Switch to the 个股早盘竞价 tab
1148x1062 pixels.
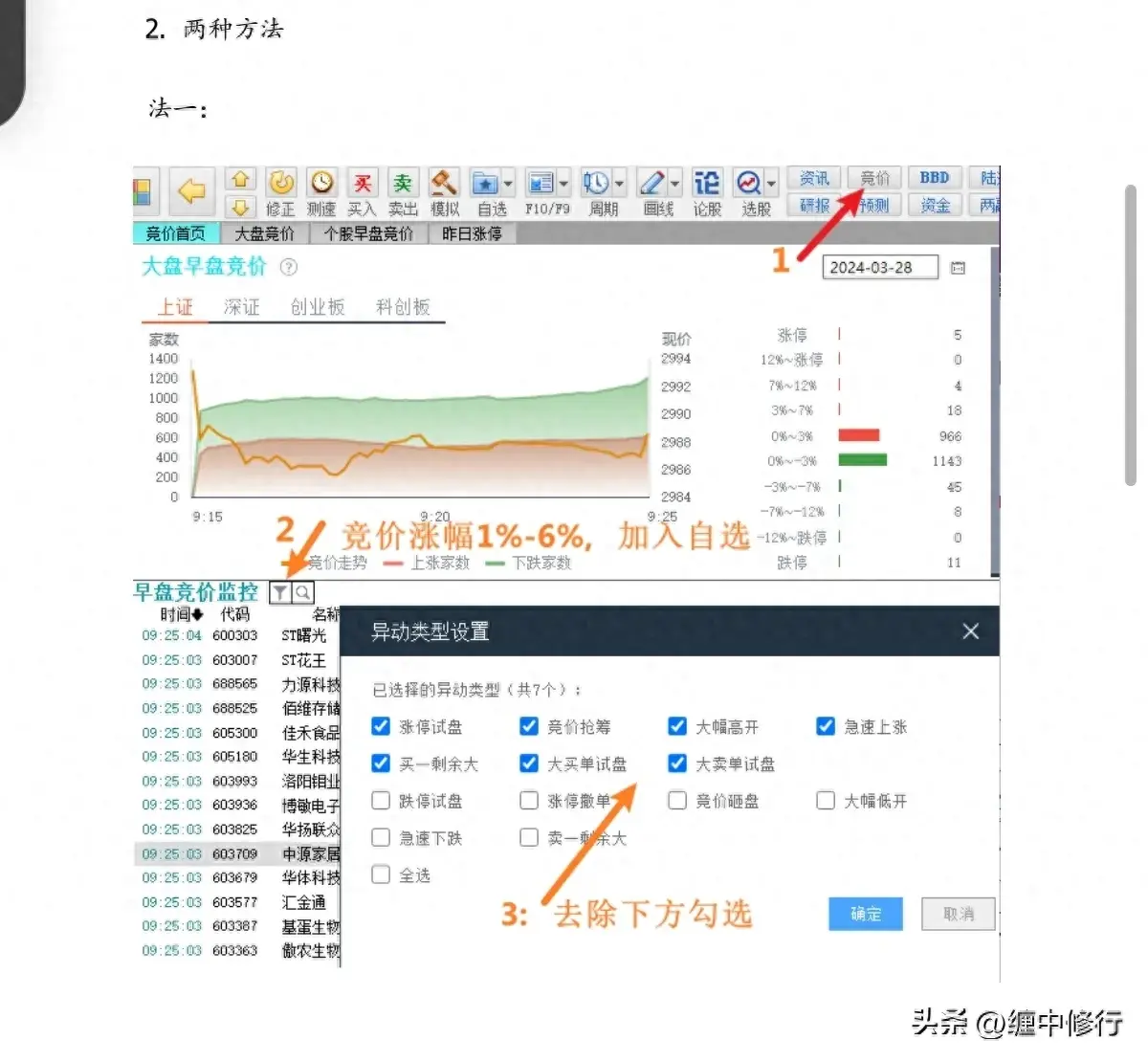click(x=368, y=233)
